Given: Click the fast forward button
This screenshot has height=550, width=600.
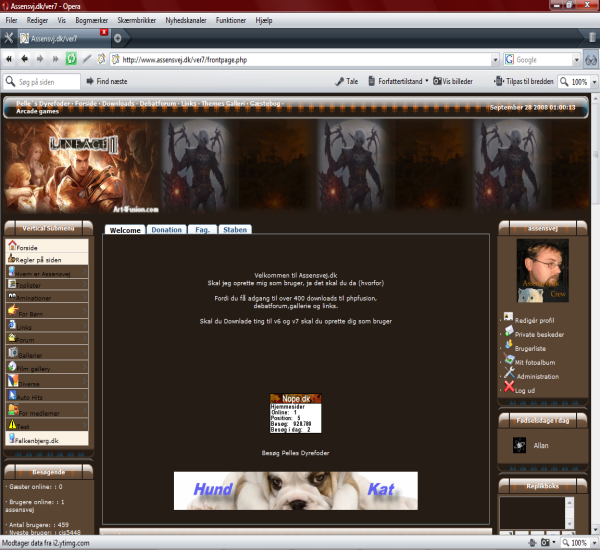Looking at the screenshot, I should (55, 59).
